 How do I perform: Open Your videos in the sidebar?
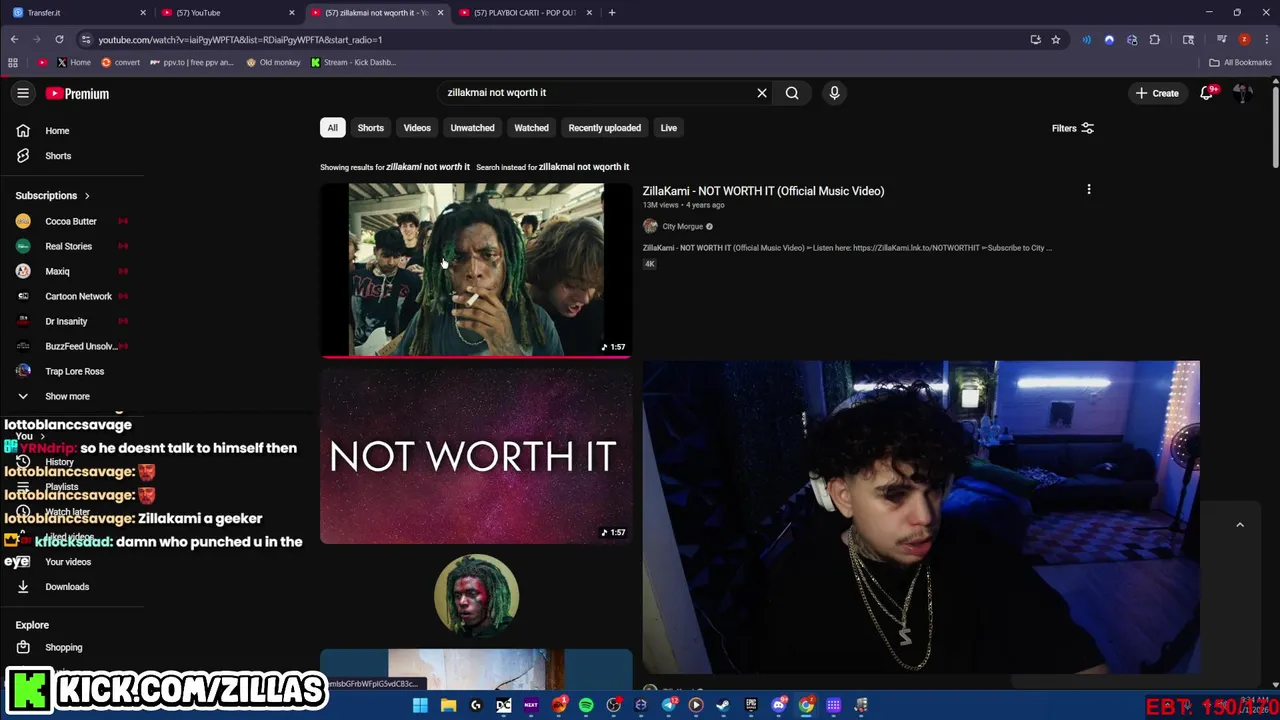[x=68, y=562]
